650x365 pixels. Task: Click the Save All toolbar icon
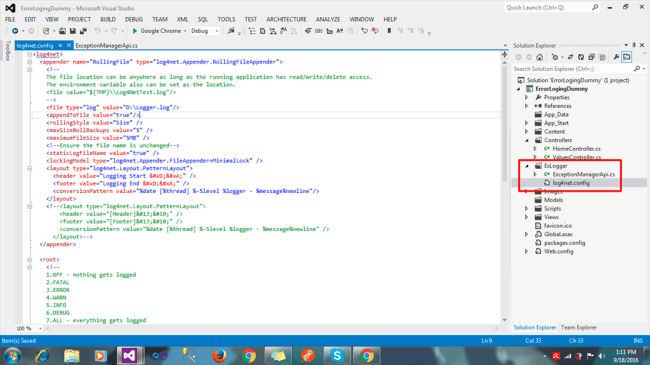point(83,31)
